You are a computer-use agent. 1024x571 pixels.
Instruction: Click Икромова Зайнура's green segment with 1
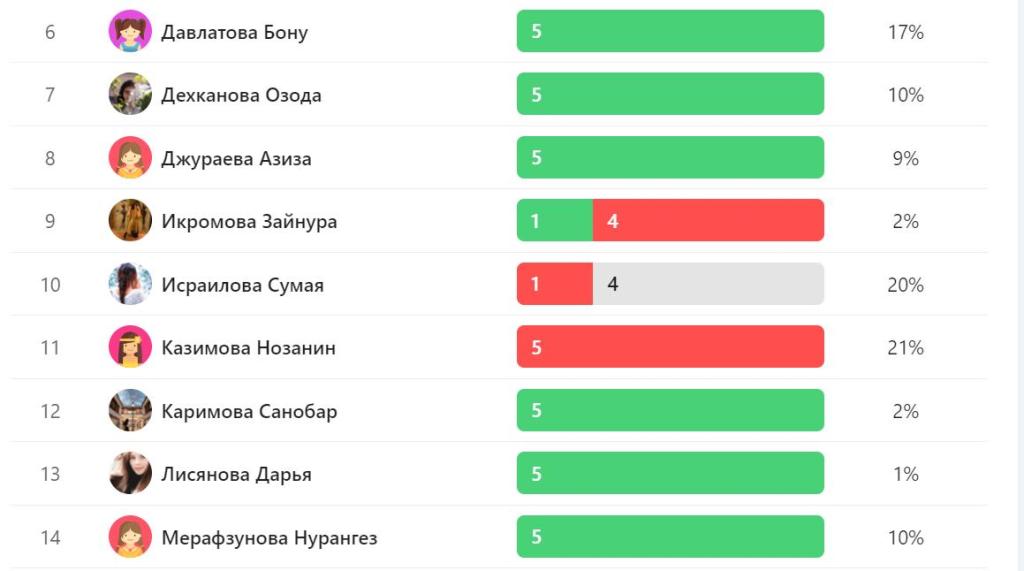pyautogui.click(x=554, y=221)
